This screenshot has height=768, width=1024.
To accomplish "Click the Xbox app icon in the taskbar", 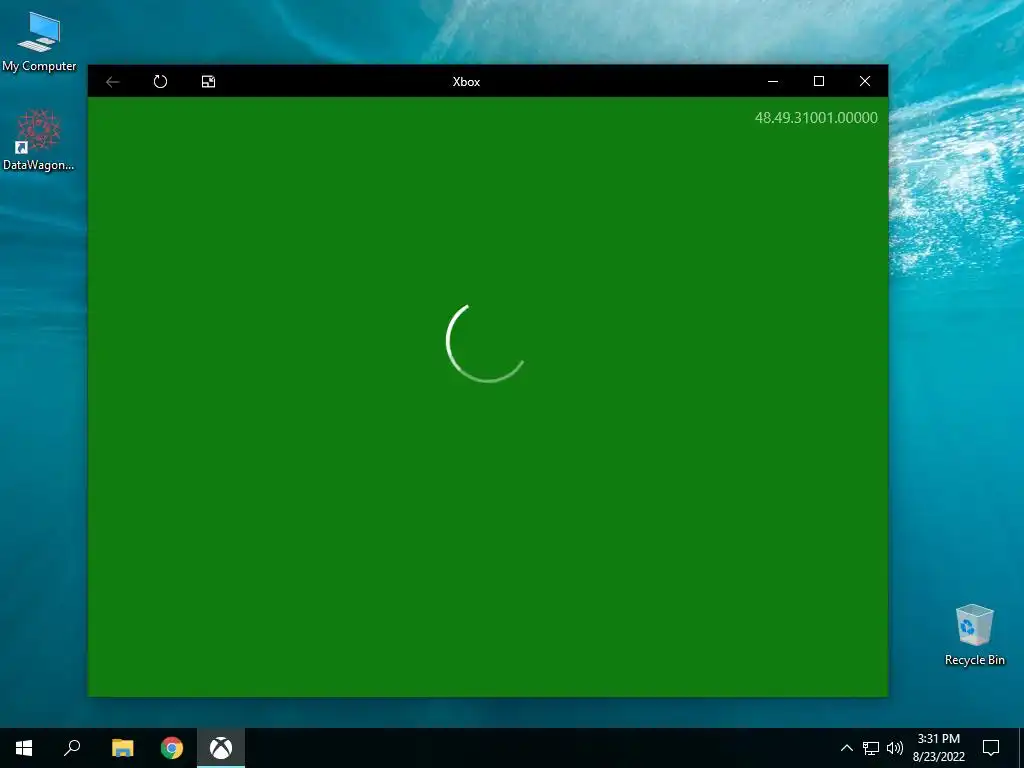I will [x=221, y=748].
